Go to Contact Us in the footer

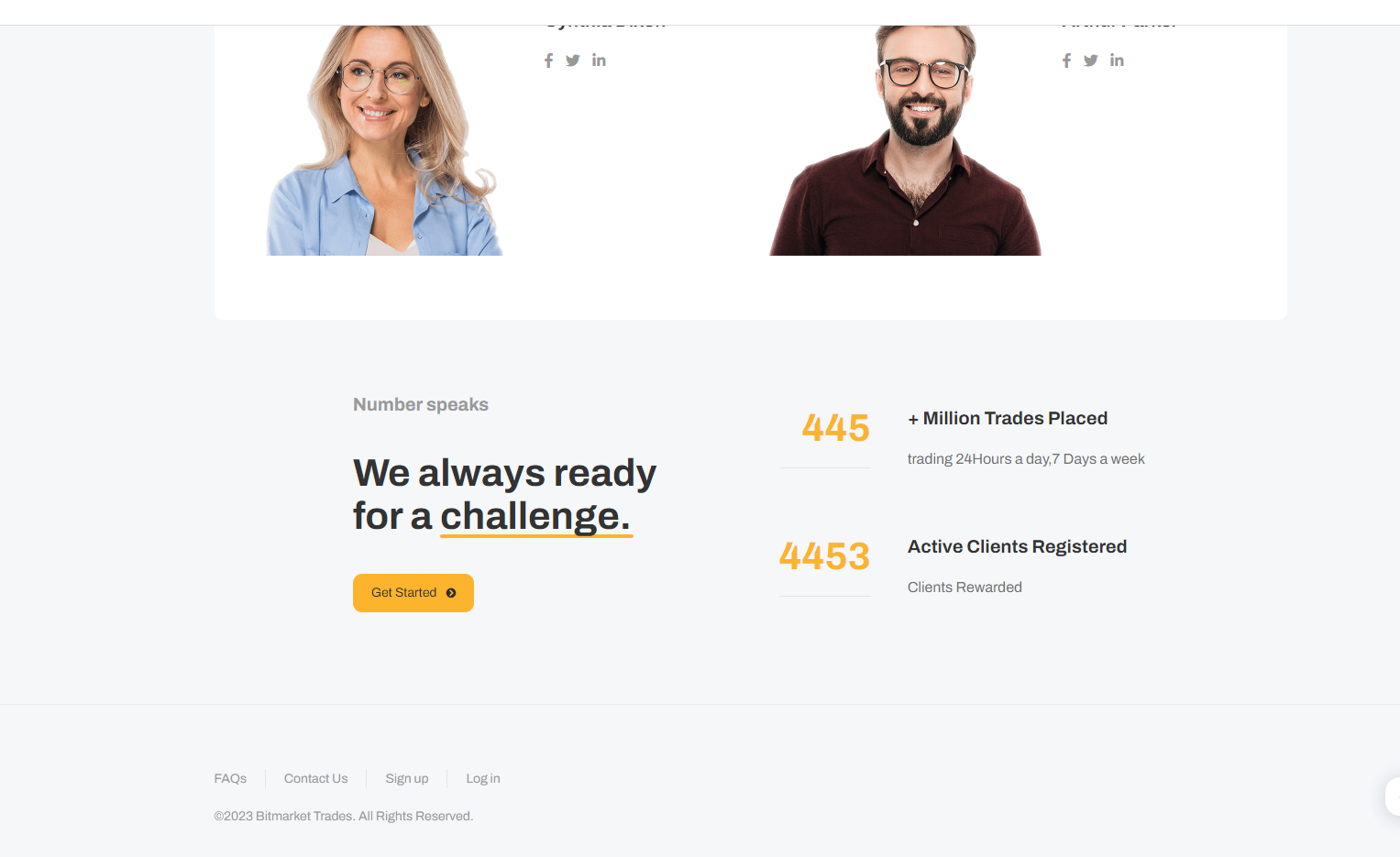(x=316, y=778)
